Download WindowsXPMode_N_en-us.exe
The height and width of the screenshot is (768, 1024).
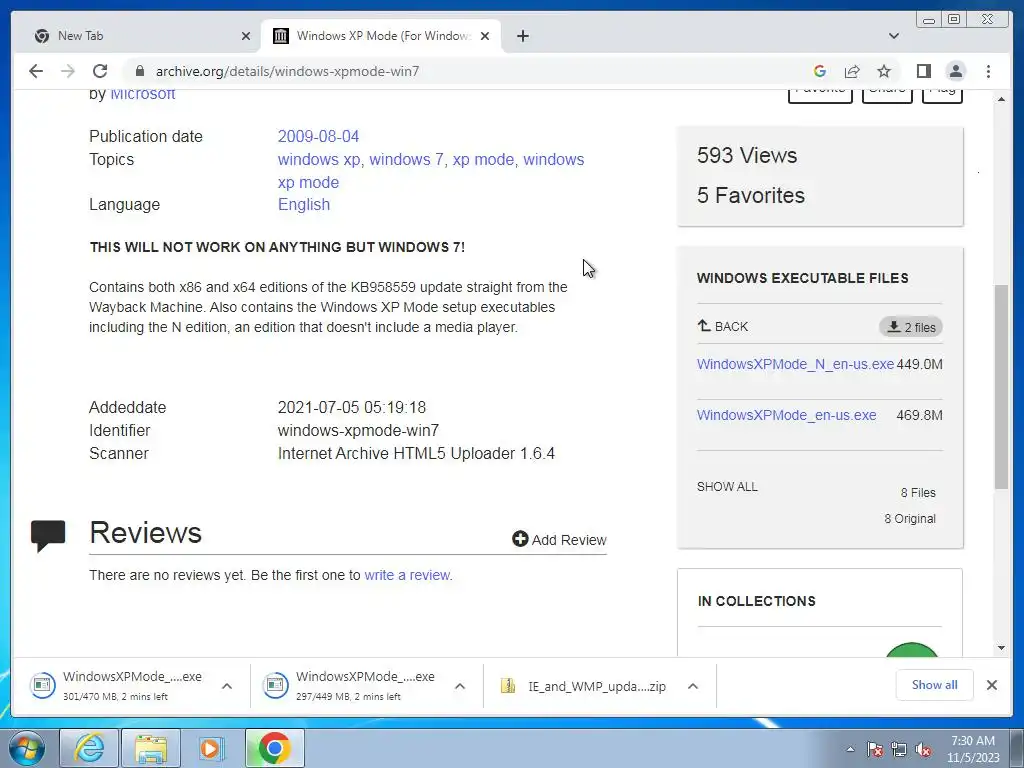tap(795, 364)
